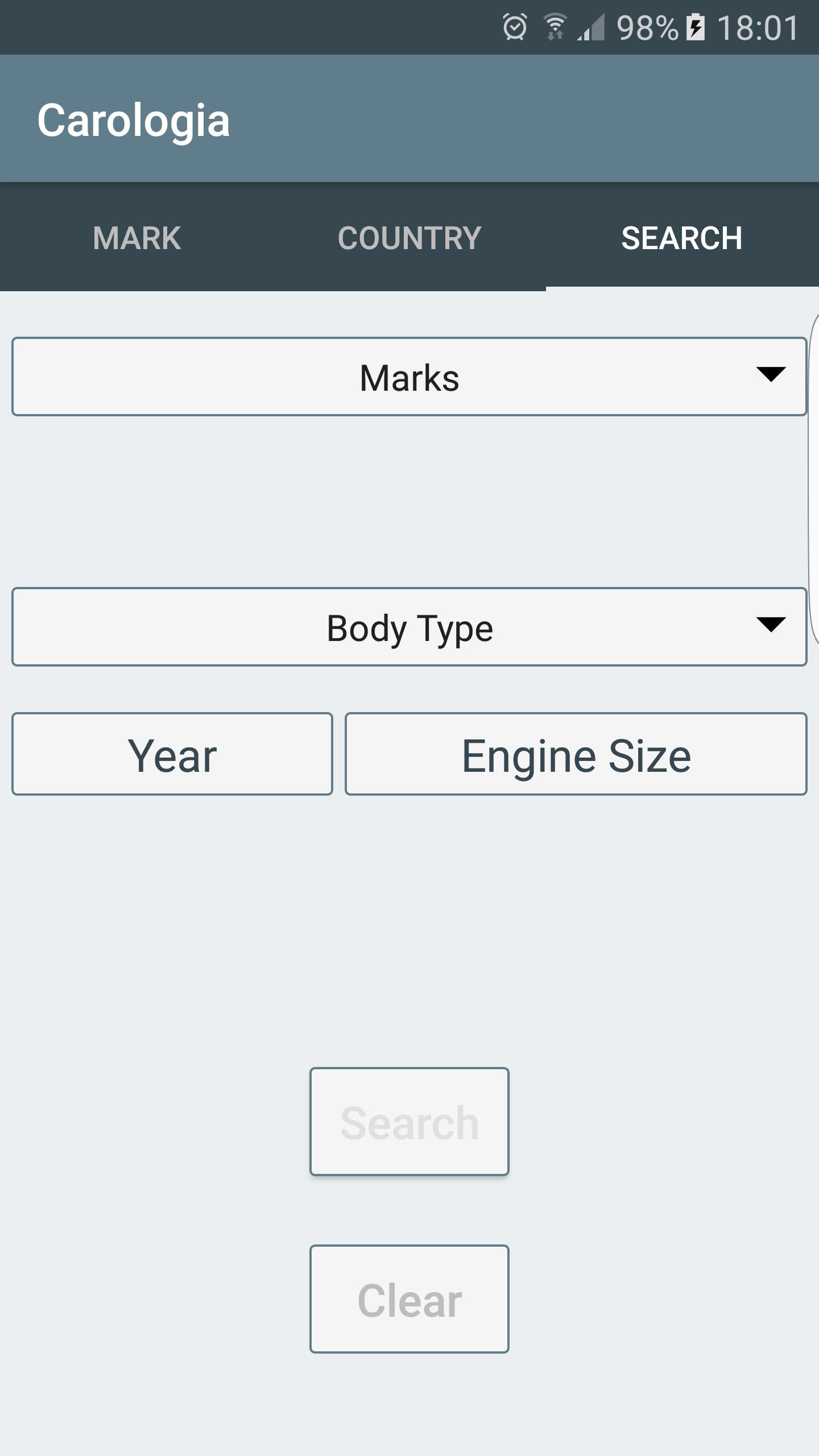This screenshot has width=819, height=1456.
Task: Click the Marks dropdown arrow
Action: click(771, 374)
